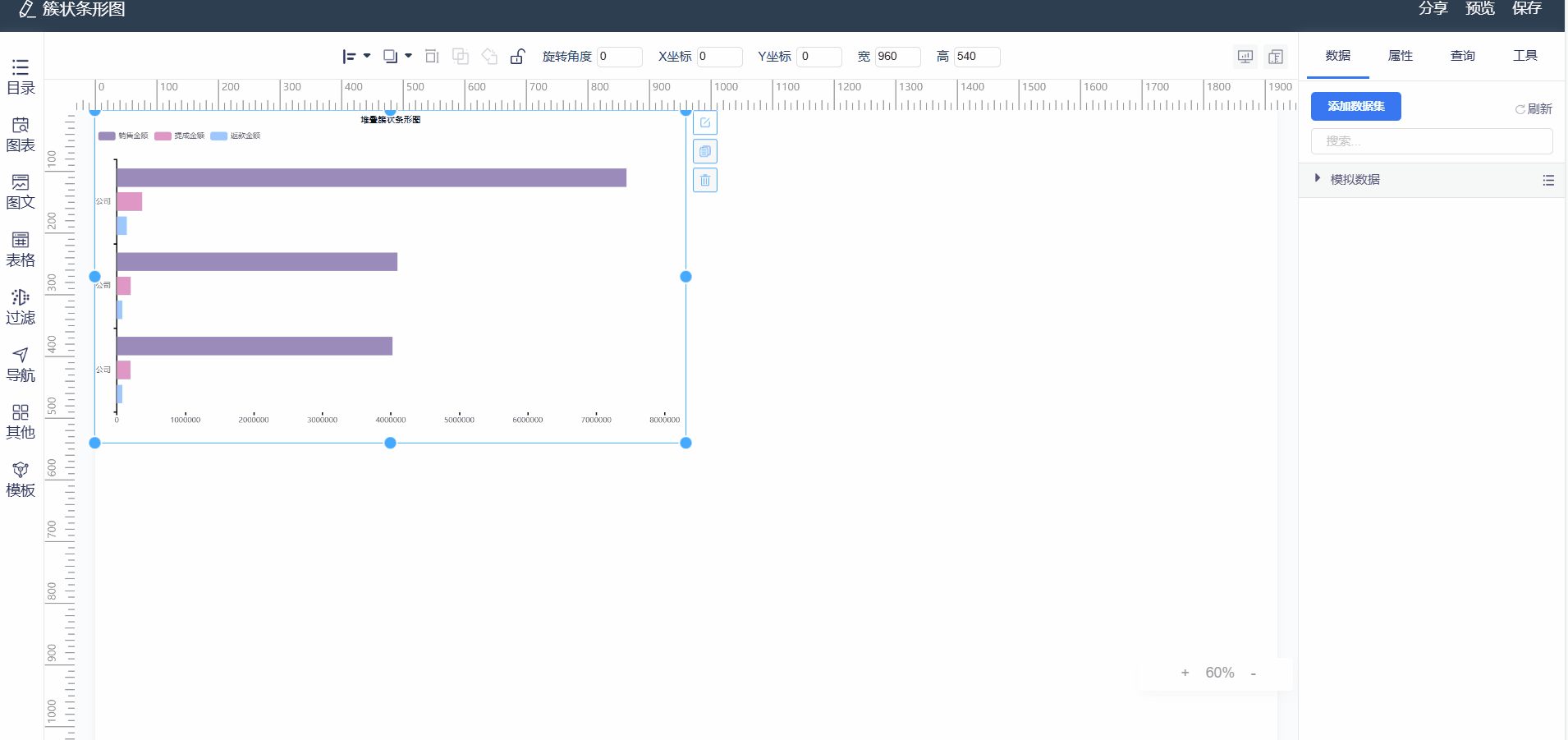This screenshot has width=1568, height=740.
Task: Switch to the 工具 tab
Action: coord(1524,56)
